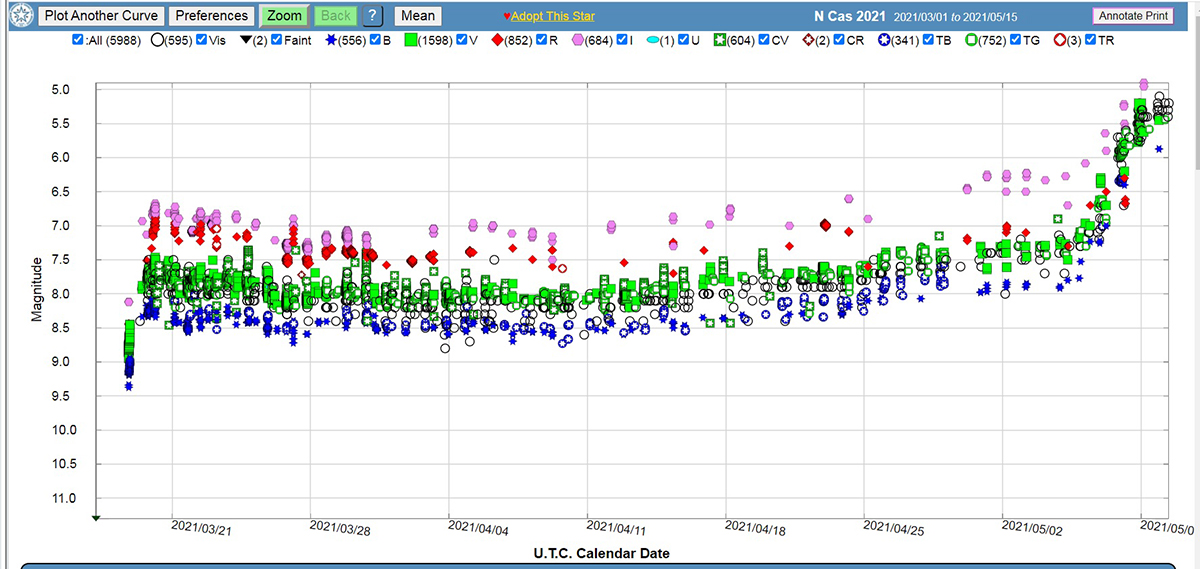The image size is (1200, 569).
Task: Click the N Cas 2021 title text
Action: coord(848,16)
